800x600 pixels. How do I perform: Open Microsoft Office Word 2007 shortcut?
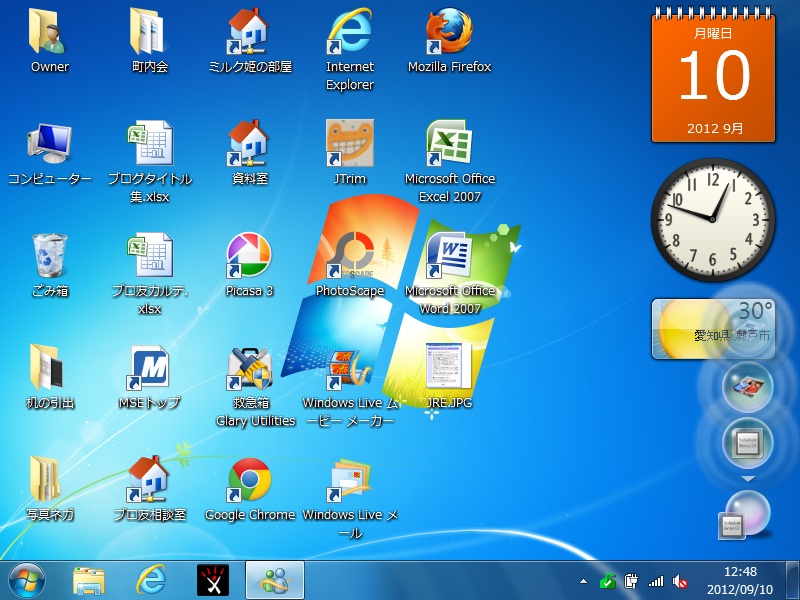(449, 274)
